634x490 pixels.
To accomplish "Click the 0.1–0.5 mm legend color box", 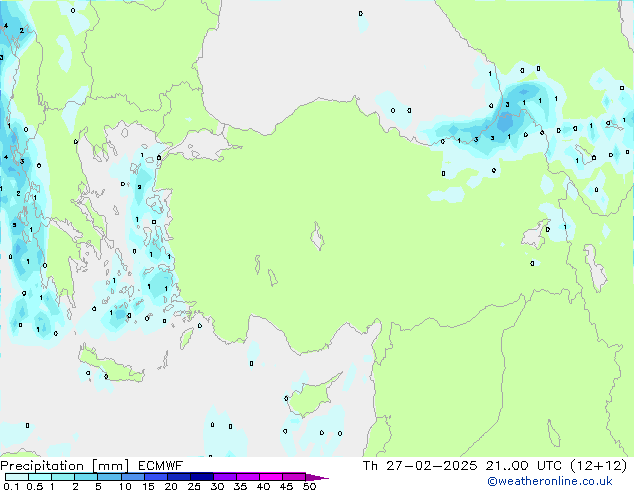I will [17, 477].
